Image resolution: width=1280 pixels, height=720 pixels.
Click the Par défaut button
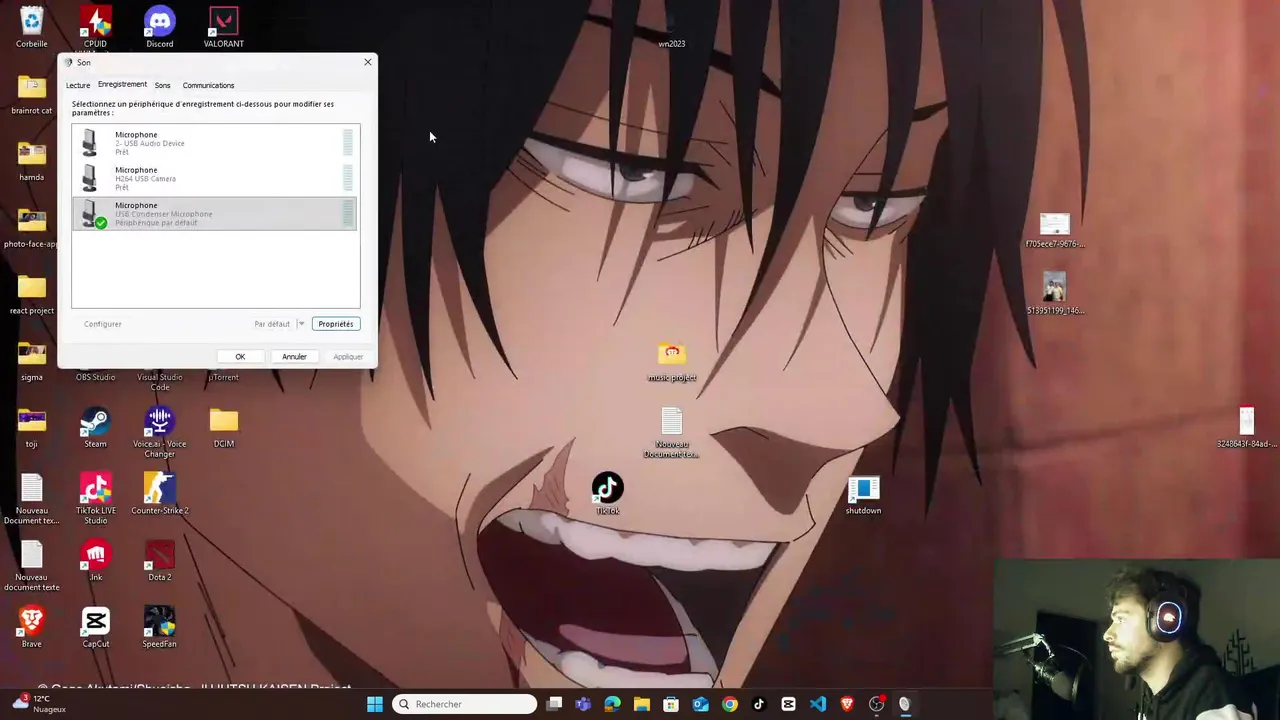(x=272, y=324)
